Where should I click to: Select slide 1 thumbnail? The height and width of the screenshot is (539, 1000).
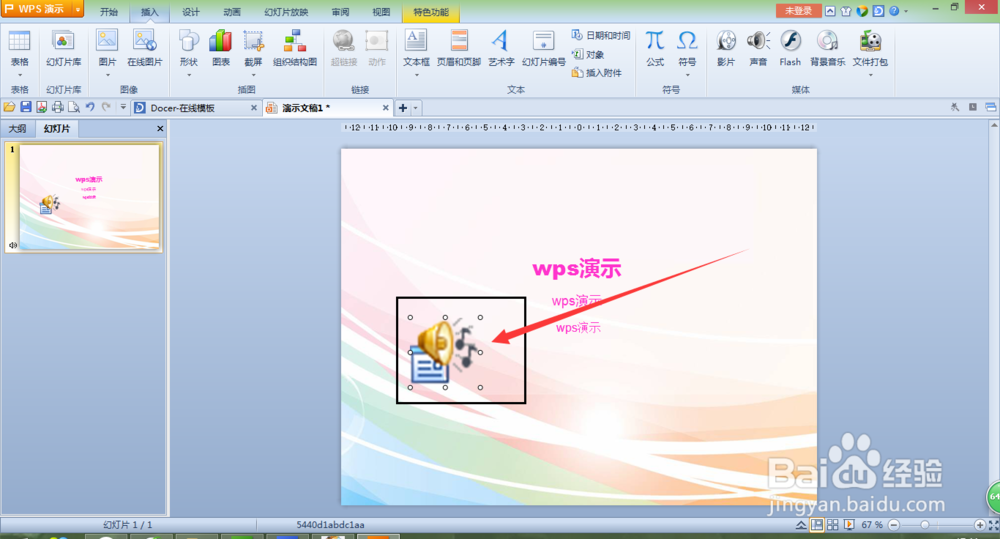click(x=90, y=196)
